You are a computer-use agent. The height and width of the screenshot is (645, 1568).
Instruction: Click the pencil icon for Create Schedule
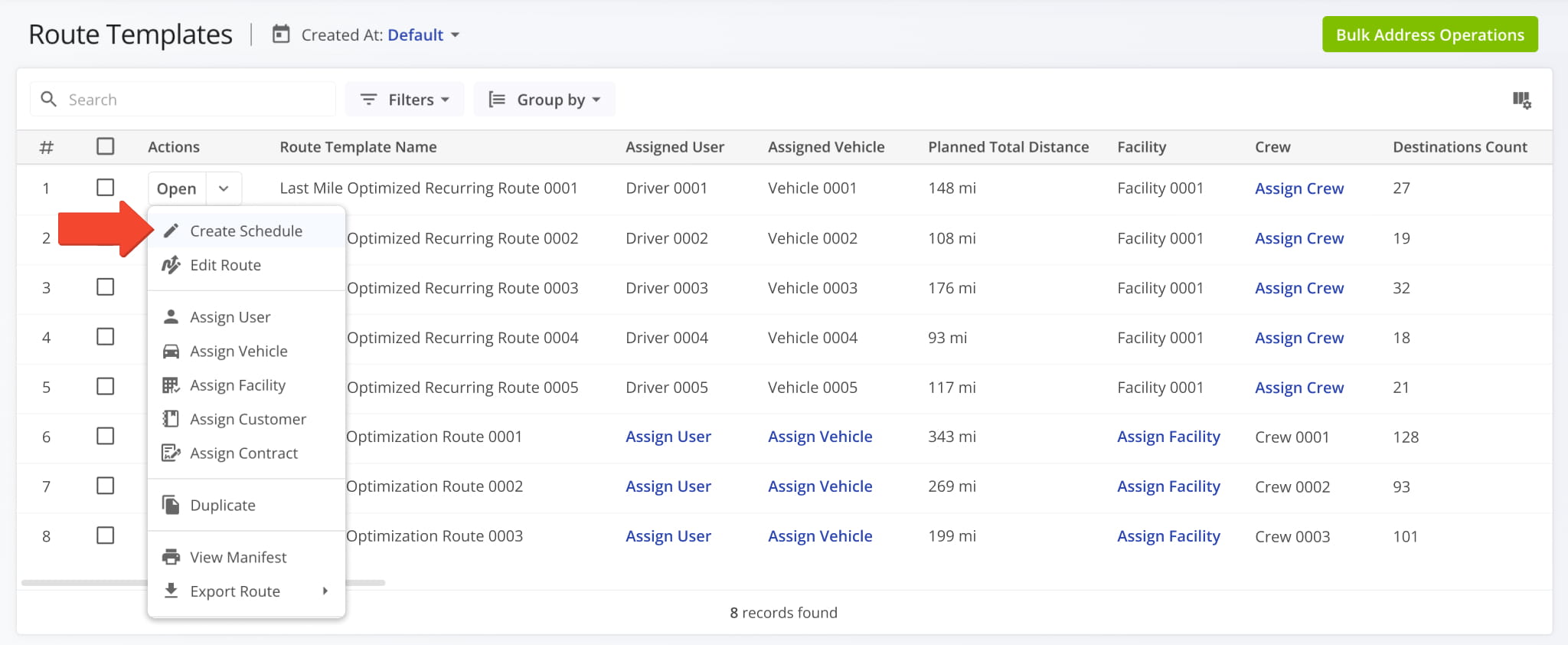pyautogui.click(x=171, y=231)
